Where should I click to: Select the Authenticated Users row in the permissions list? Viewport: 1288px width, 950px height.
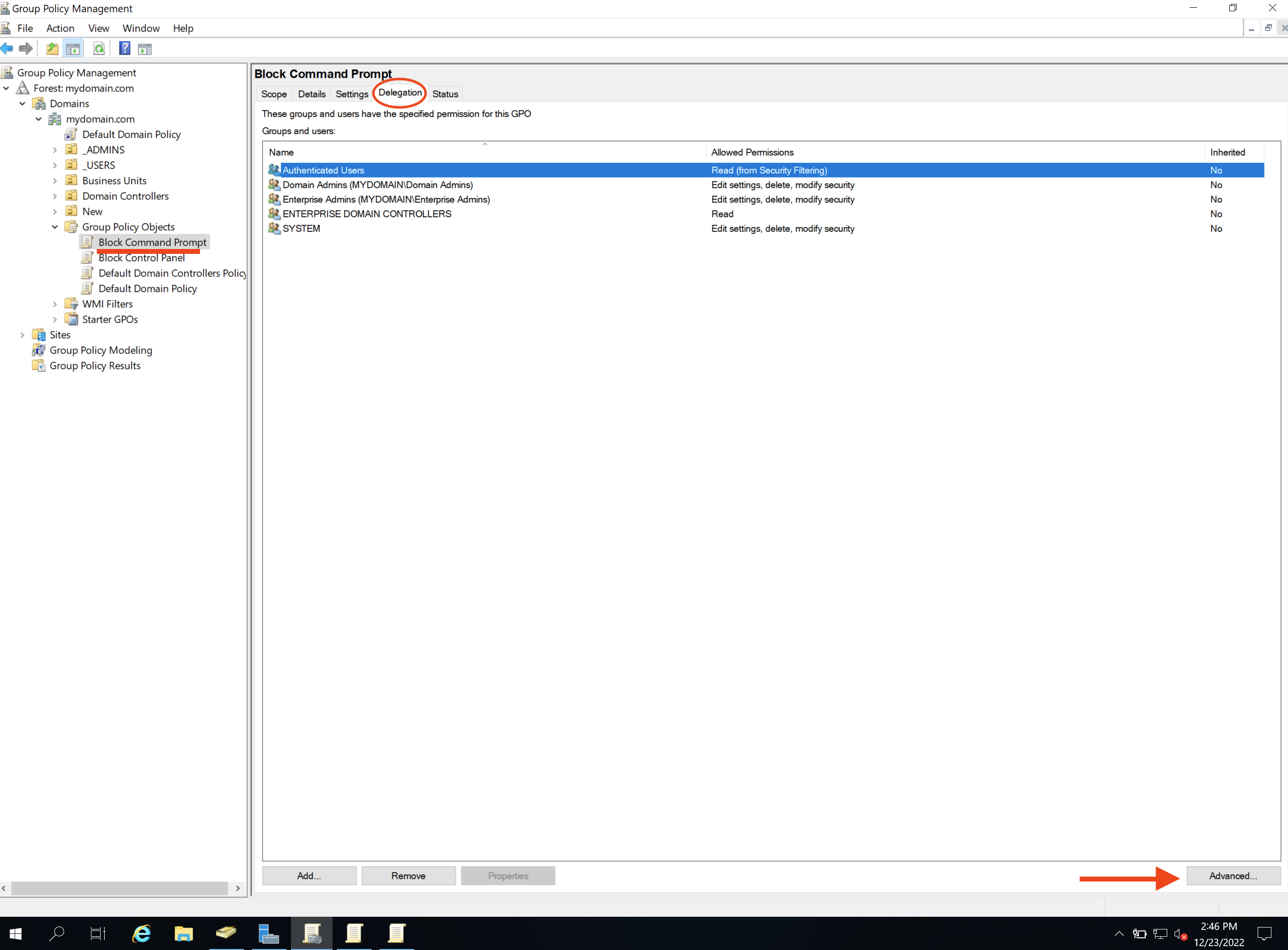click(323, 170)
